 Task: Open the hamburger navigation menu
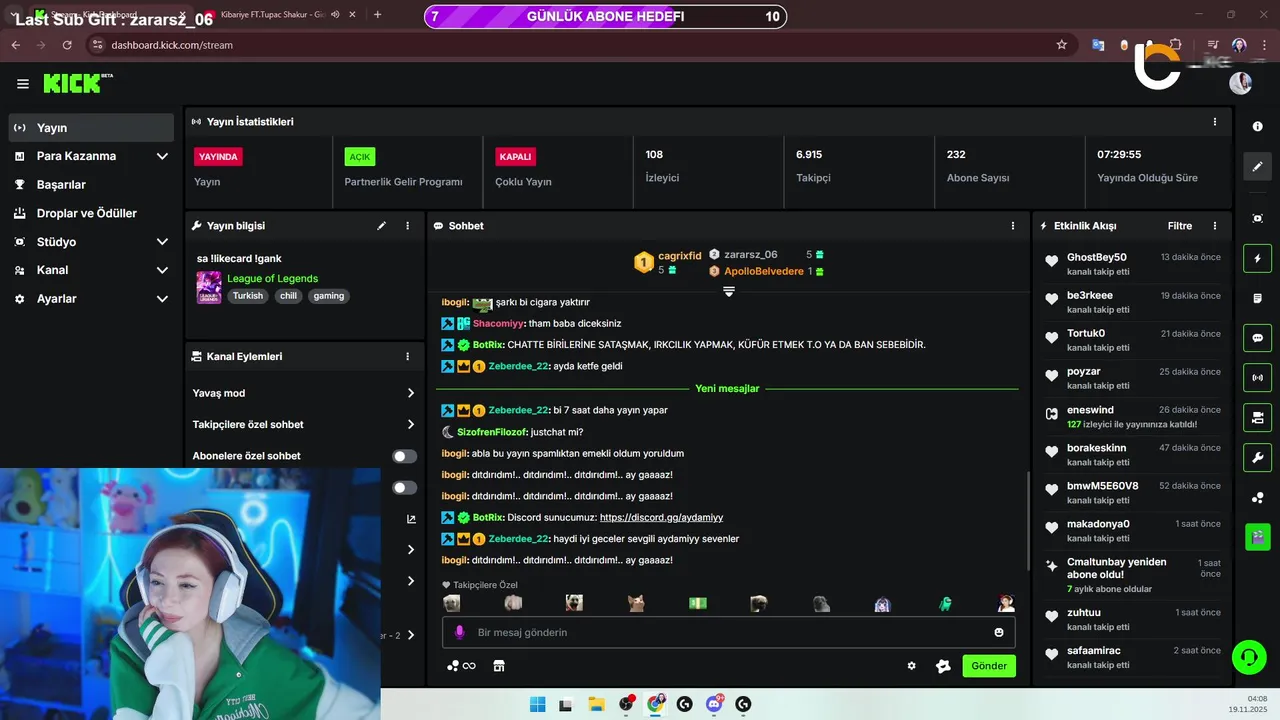(22, 84)
